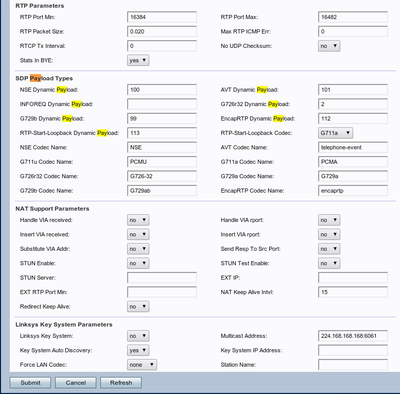Click the SDP Payload Types heading

point(44,78)
